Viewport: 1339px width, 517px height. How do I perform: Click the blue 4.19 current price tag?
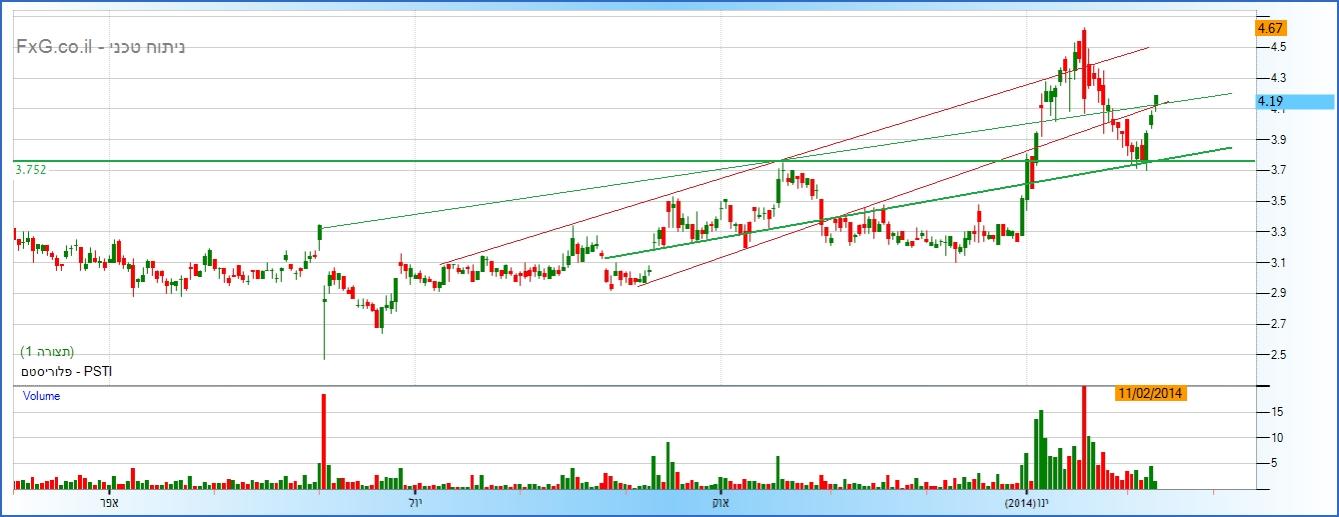(1295, 101)
